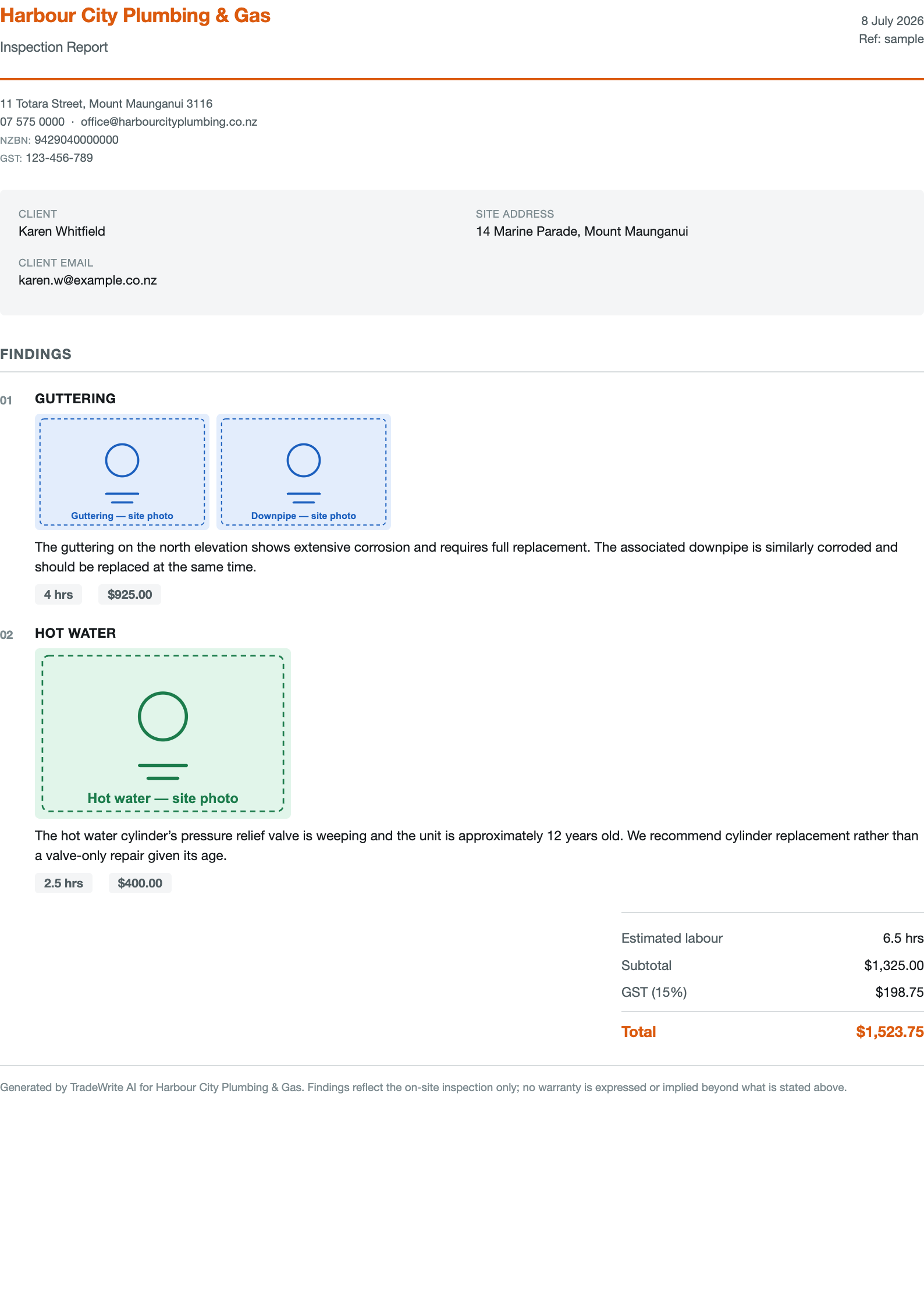Click the client name Karen Whitfield

[62, 231]
